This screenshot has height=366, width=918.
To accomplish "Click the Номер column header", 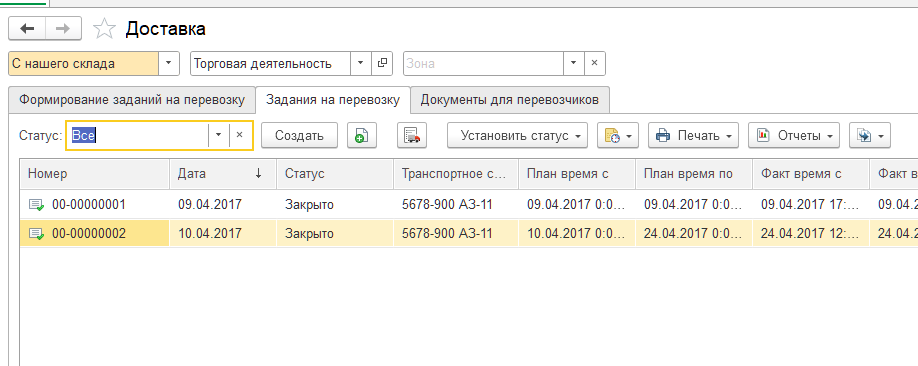I will click(95, 174).
